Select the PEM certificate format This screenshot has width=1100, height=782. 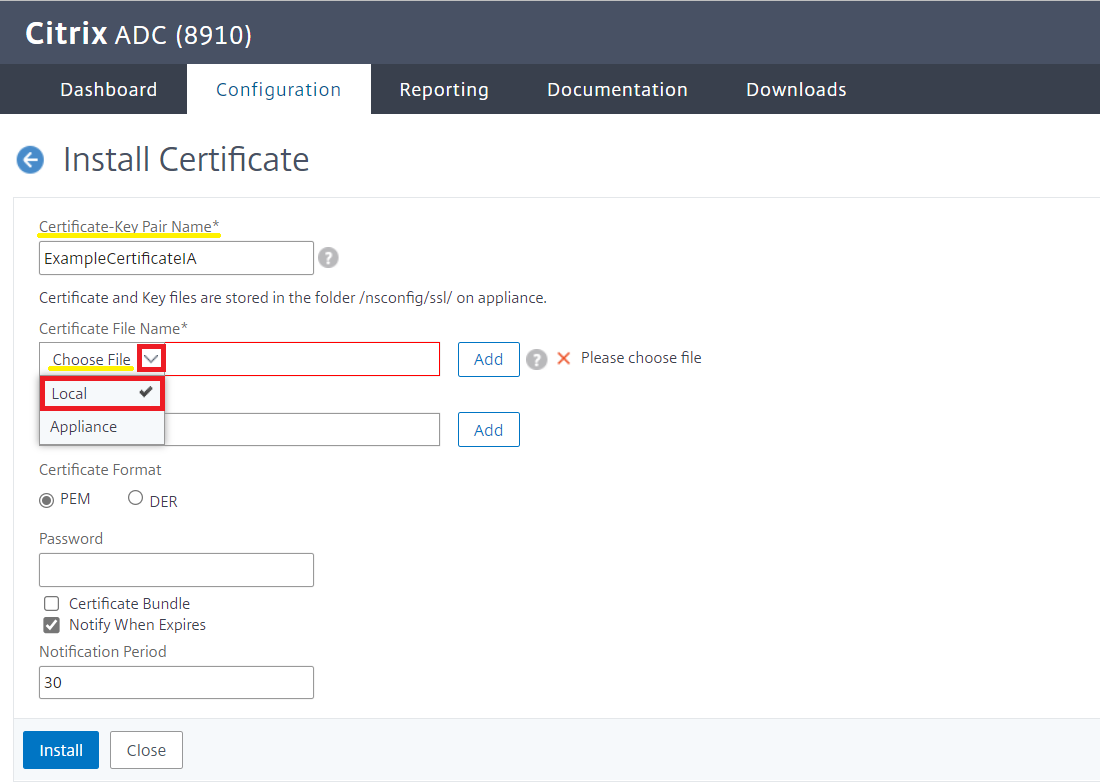click(46, 500)
